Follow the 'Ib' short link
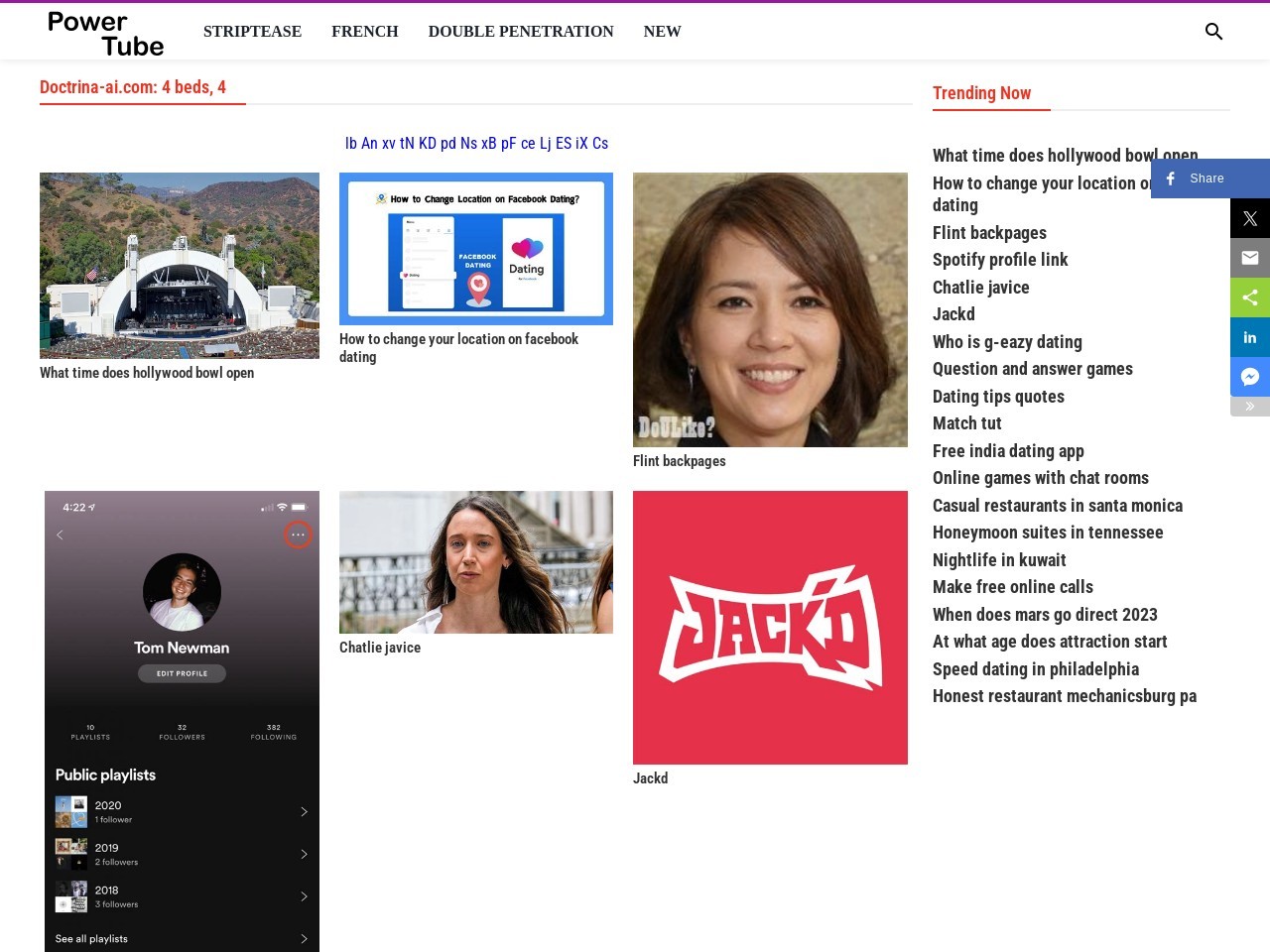 [351, 143]
